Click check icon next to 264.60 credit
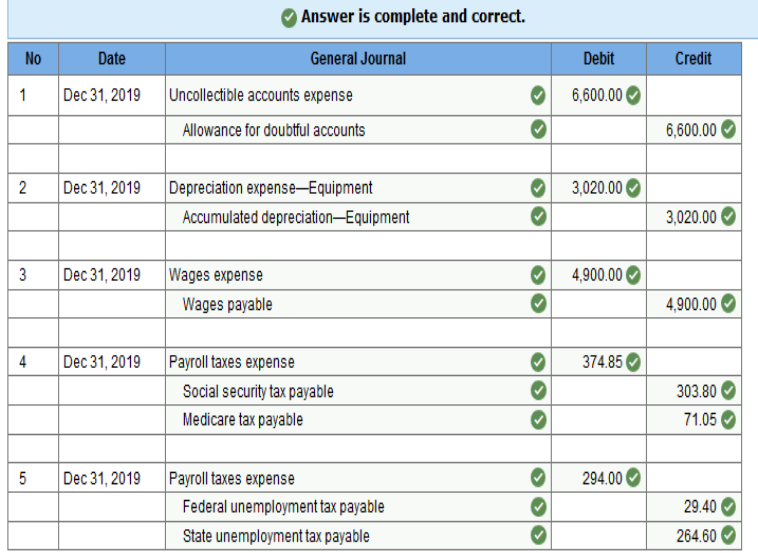The width and height of the screenshot is (758, 553). click(x=729, y=536)
